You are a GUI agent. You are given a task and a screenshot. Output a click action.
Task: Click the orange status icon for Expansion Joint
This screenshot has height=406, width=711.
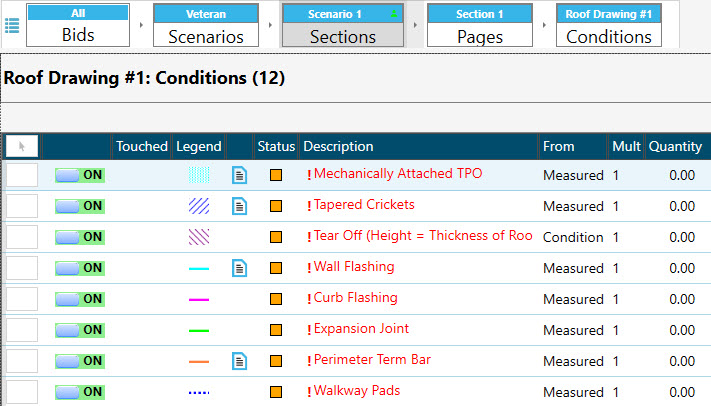[276, 330]
